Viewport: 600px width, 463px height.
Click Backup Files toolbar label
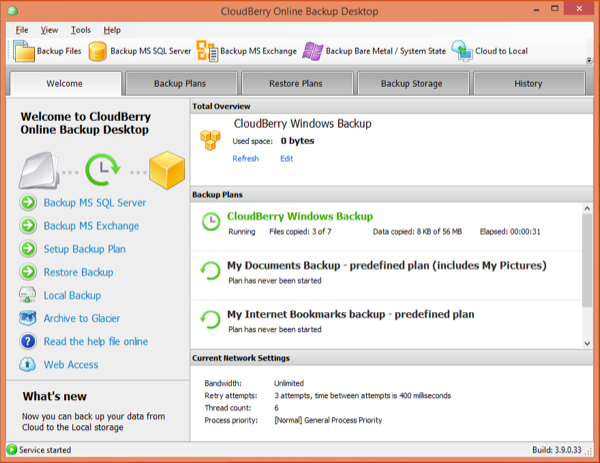[59, 51]
